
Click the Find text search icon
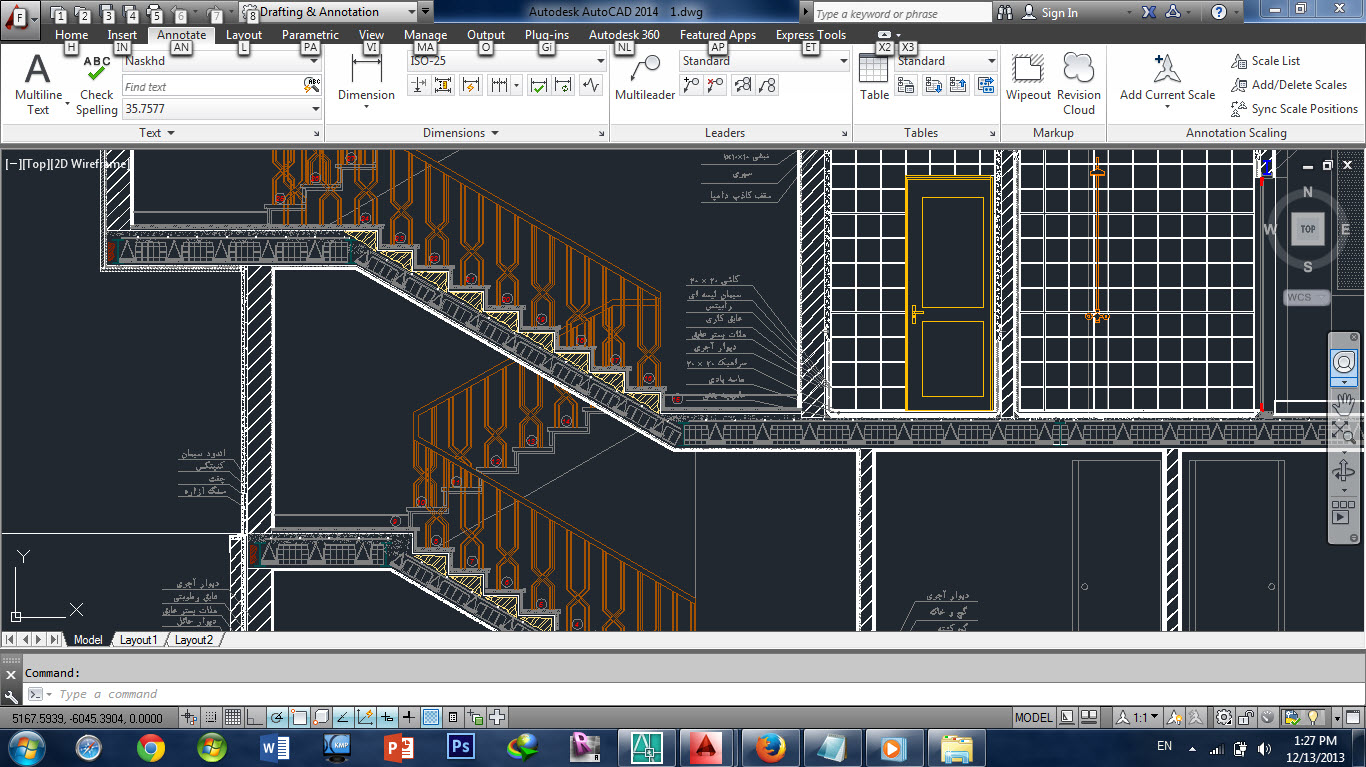[311, 87]
